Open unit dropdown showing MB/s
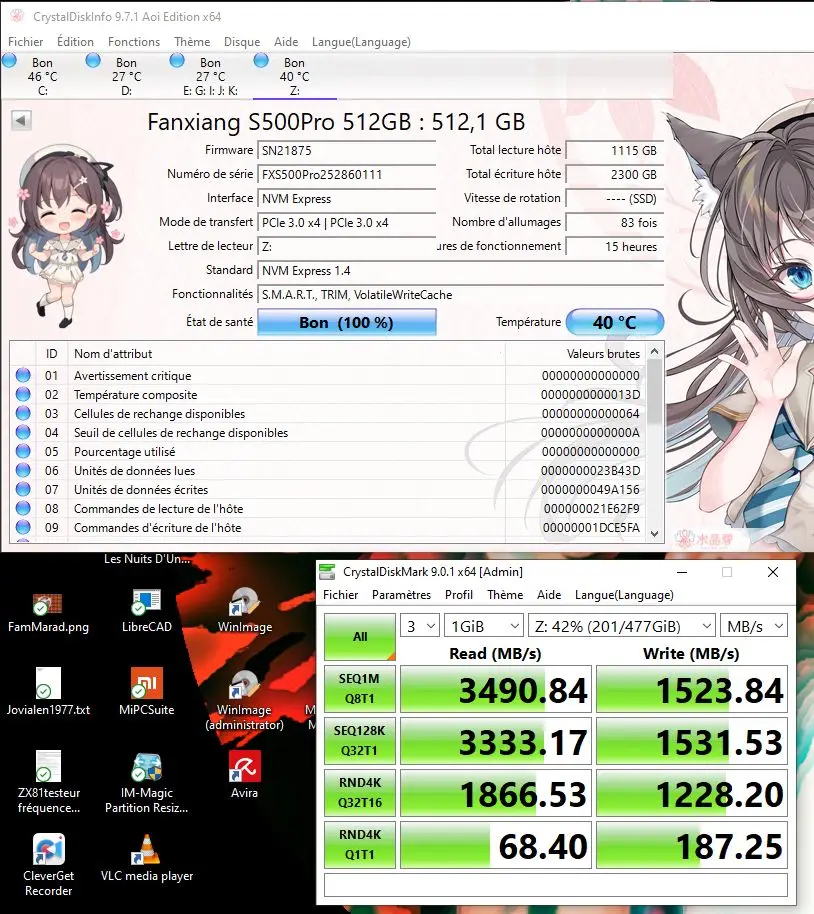Image resolution: width=814 pixels, height=914 pixels. pos(754,626)
